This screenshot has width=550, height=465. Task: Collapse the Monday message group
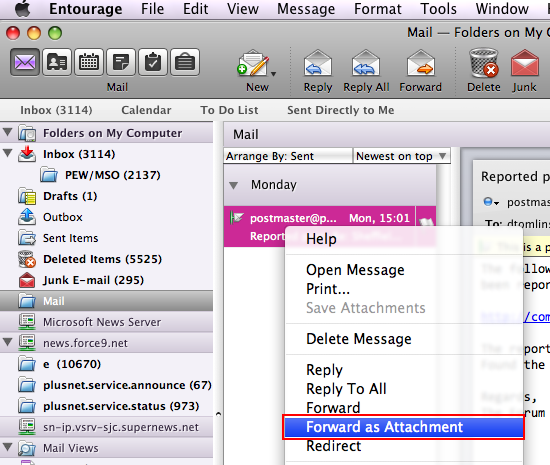pyautogui.click(x=233, y=185)
